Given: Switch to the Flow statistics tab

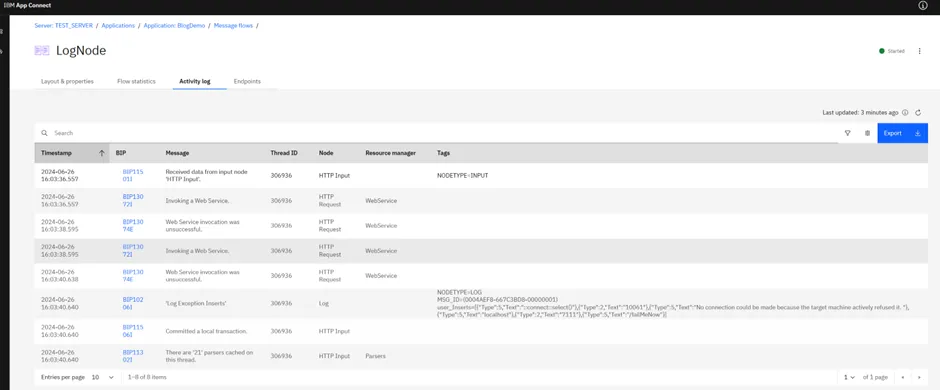Looking at the screenshot, I should [x=136, y=81].
